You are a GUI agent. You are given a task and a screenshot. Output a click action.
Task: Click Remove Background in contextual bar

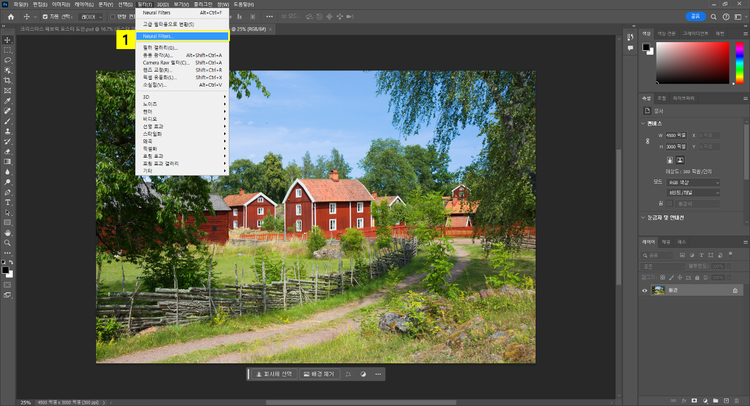pos(320,374)
